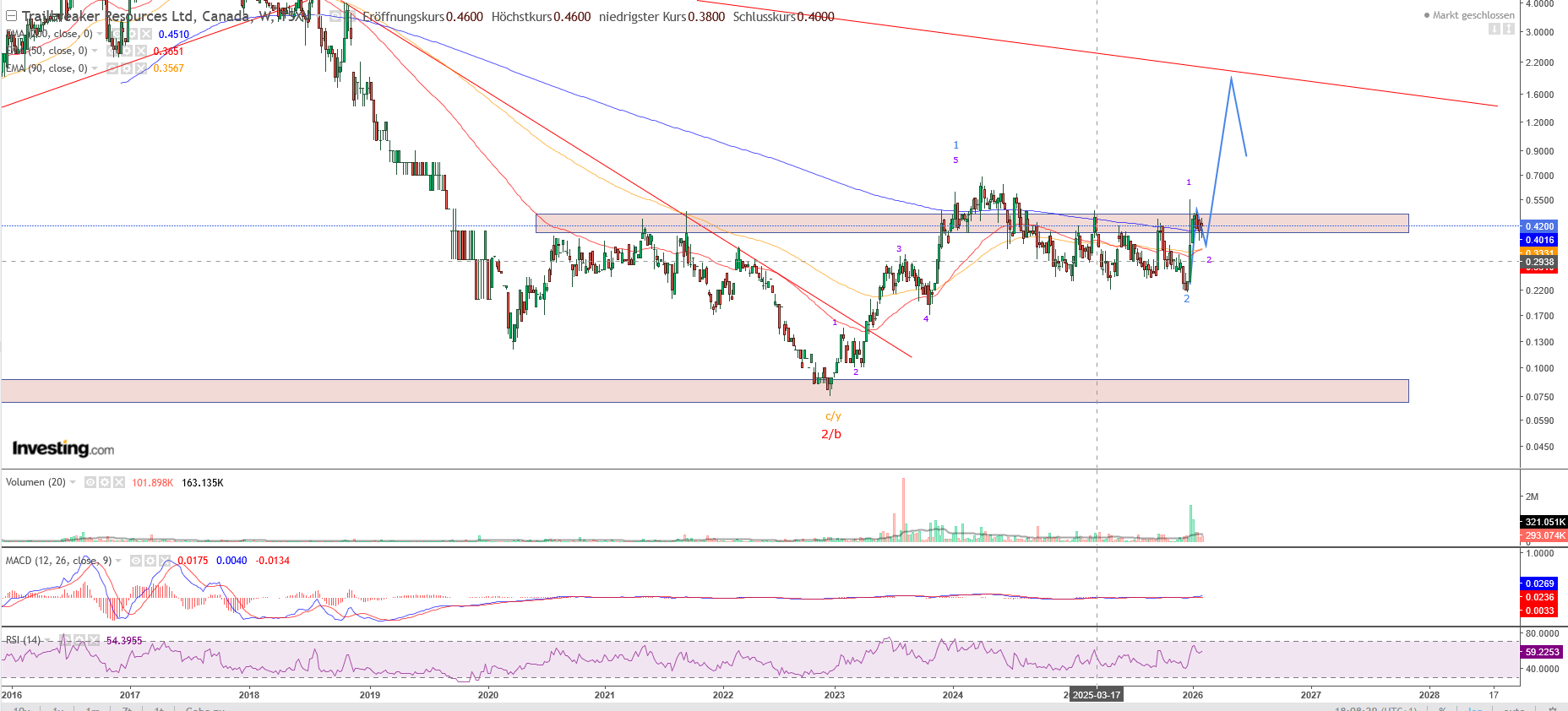Toggle visibility of EMA 200 line
The width and height of the screenshot is (1568, 711).
coord(117,34)
